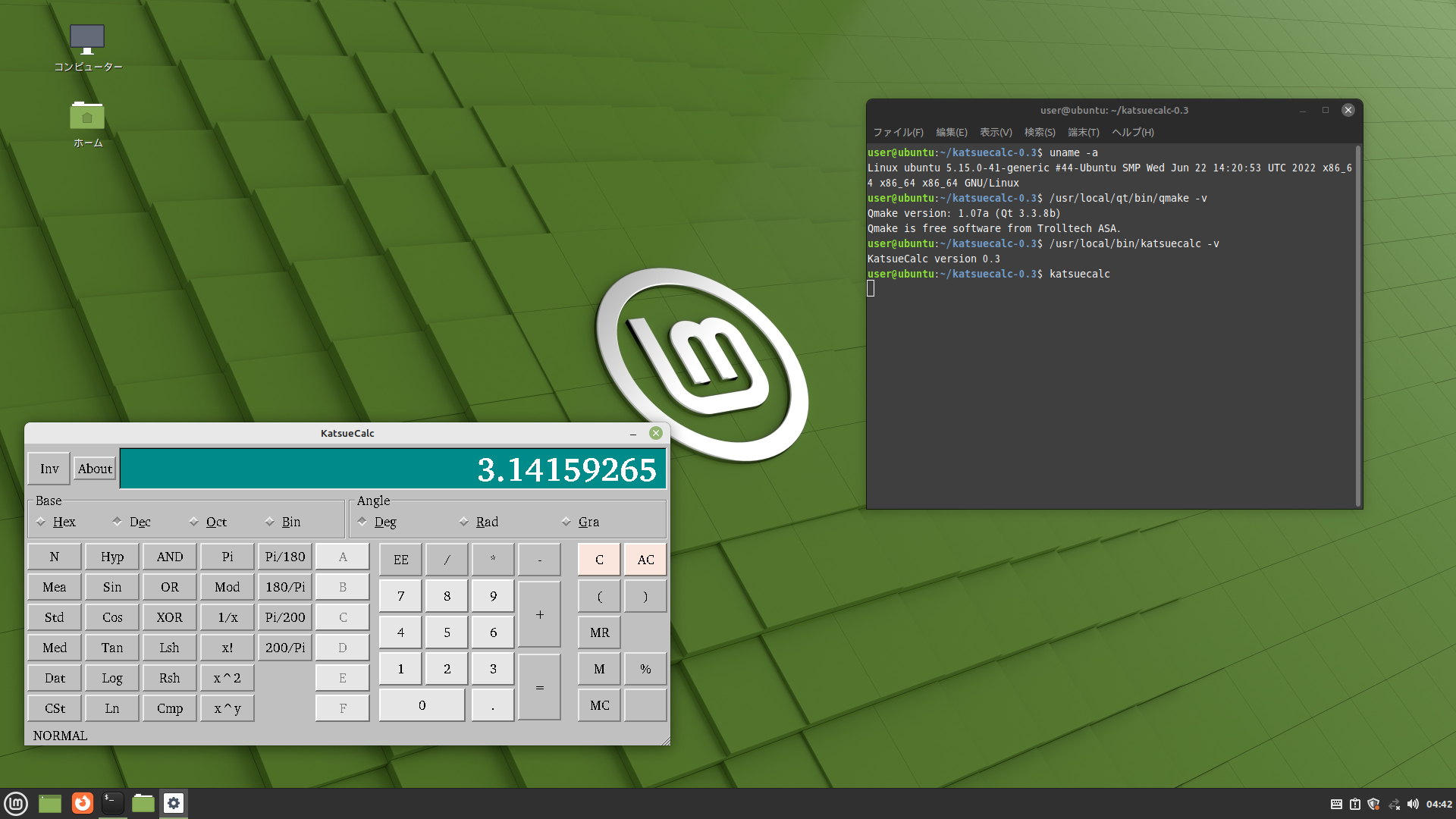Open the View menu in terminal
The width and height of the screenshot is (1456, 819).
coord(996,132)
